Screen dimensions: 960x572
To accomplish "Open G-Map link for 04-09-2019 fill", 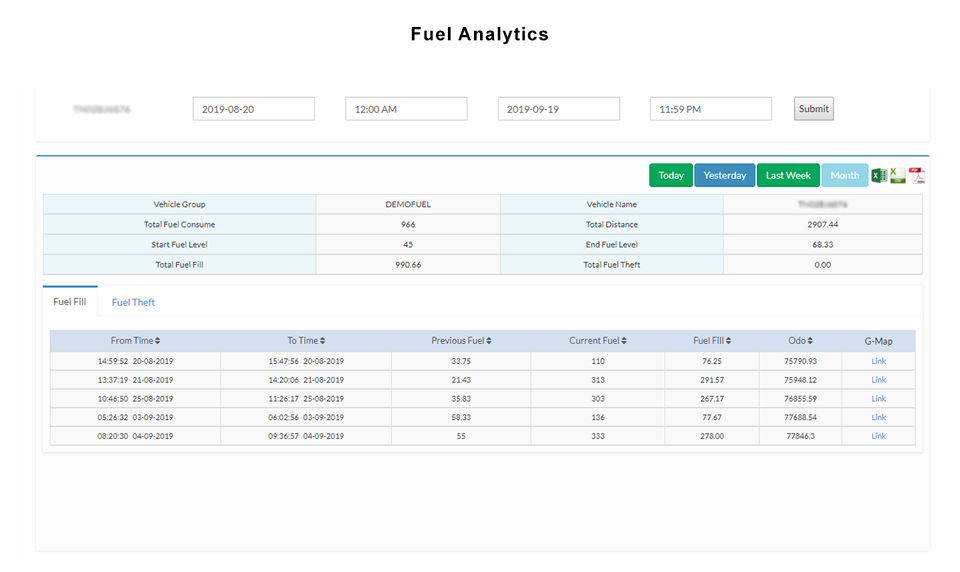I will [879, 436].
